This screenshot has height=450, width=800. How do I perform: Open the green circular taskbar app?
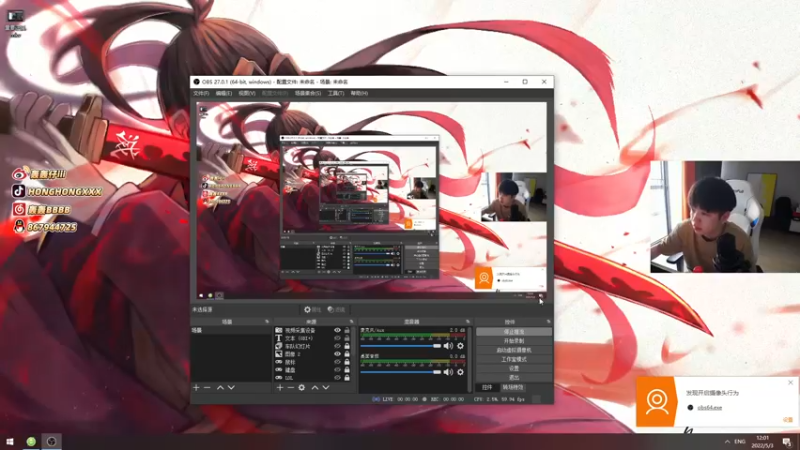(31, 441)
